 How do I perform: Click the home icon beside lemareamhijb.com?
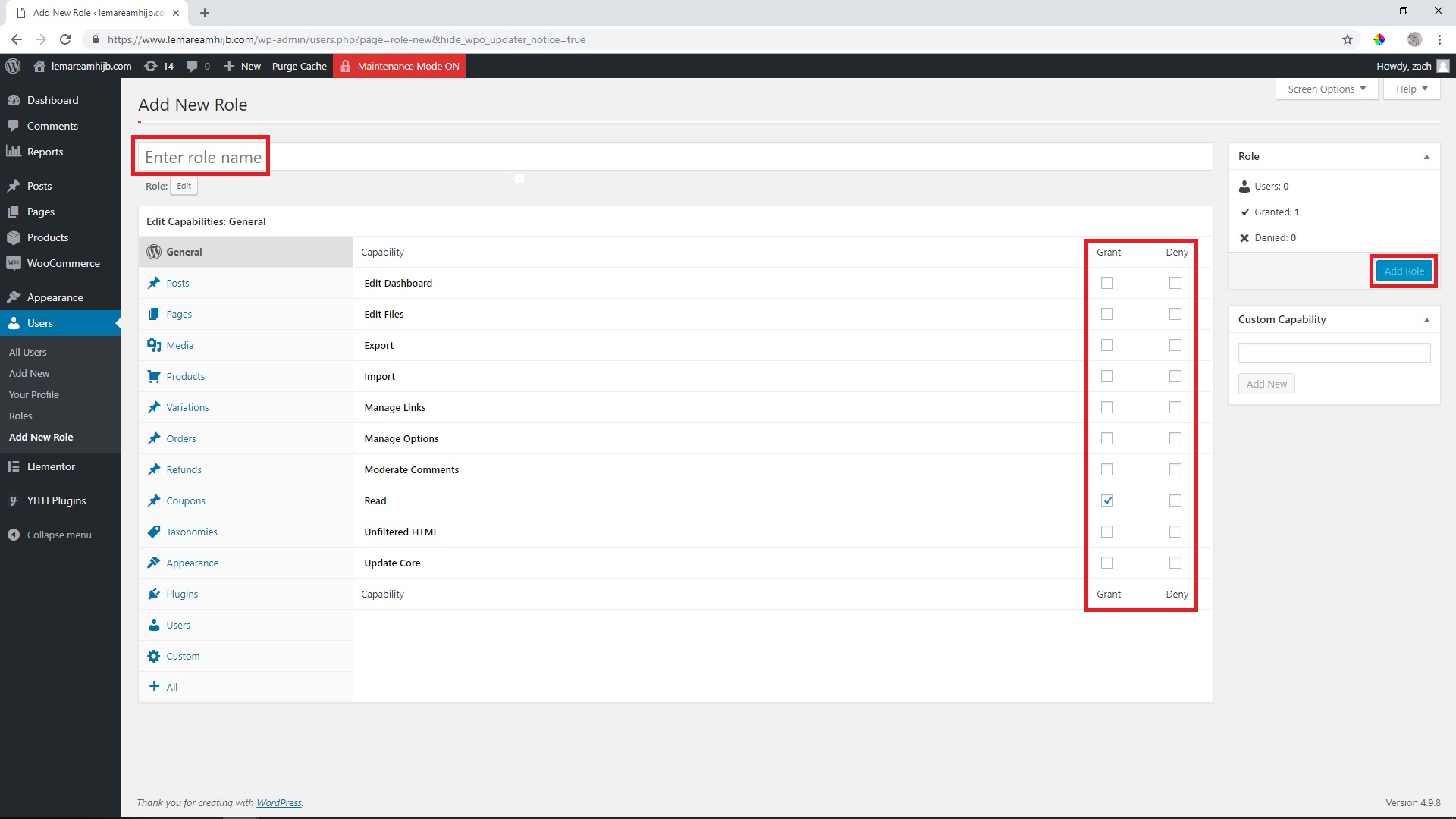(x=39, y=66)
